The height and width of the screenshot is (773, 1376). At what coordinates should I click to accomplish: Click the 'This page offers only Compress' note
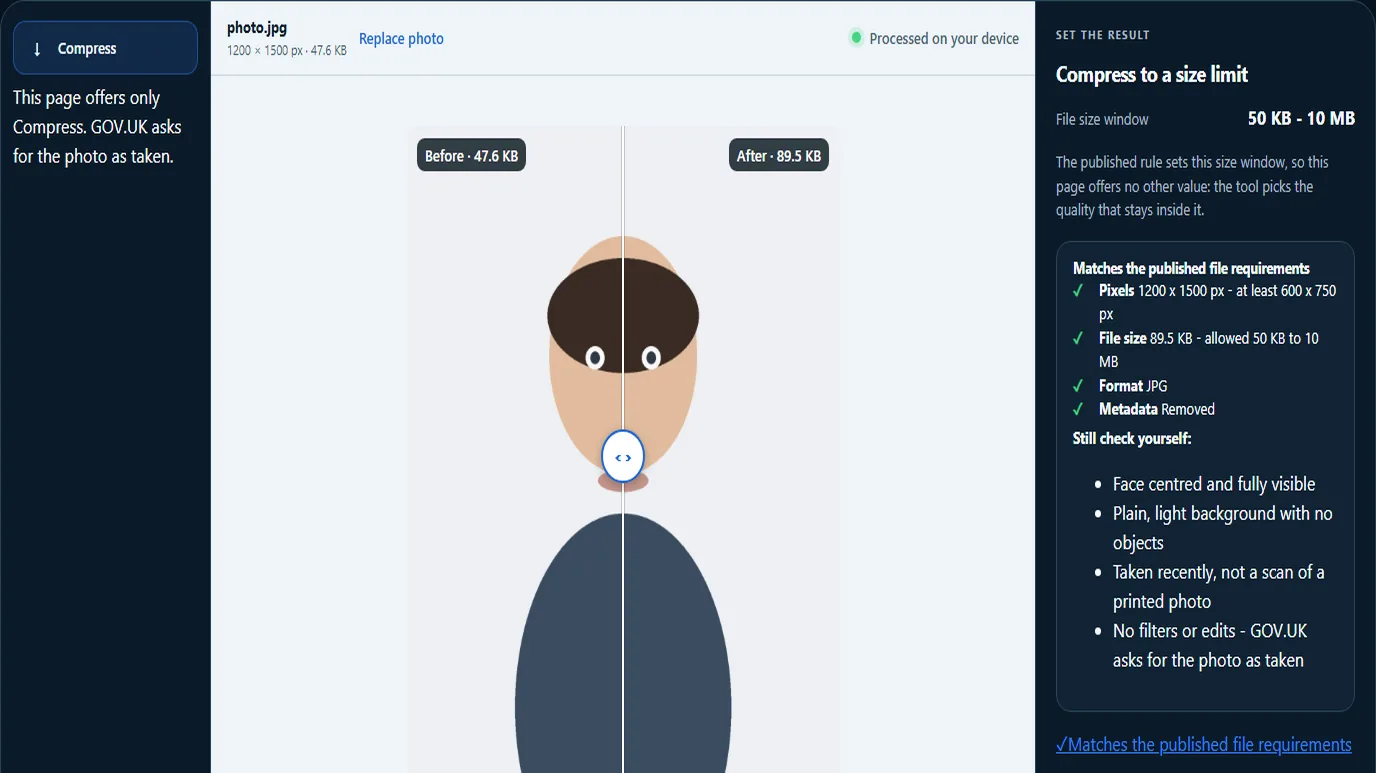click(97, 127)
